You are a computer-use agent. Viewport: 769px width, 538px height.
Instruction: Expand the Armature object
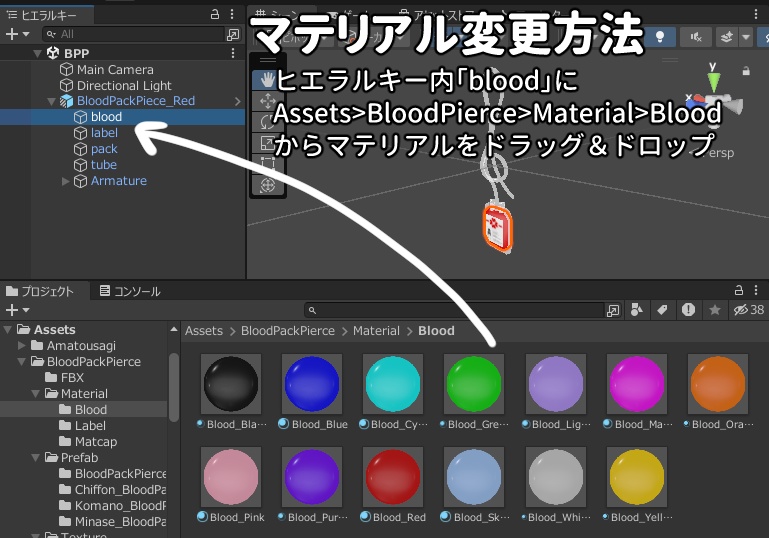(x=66, y=181)
